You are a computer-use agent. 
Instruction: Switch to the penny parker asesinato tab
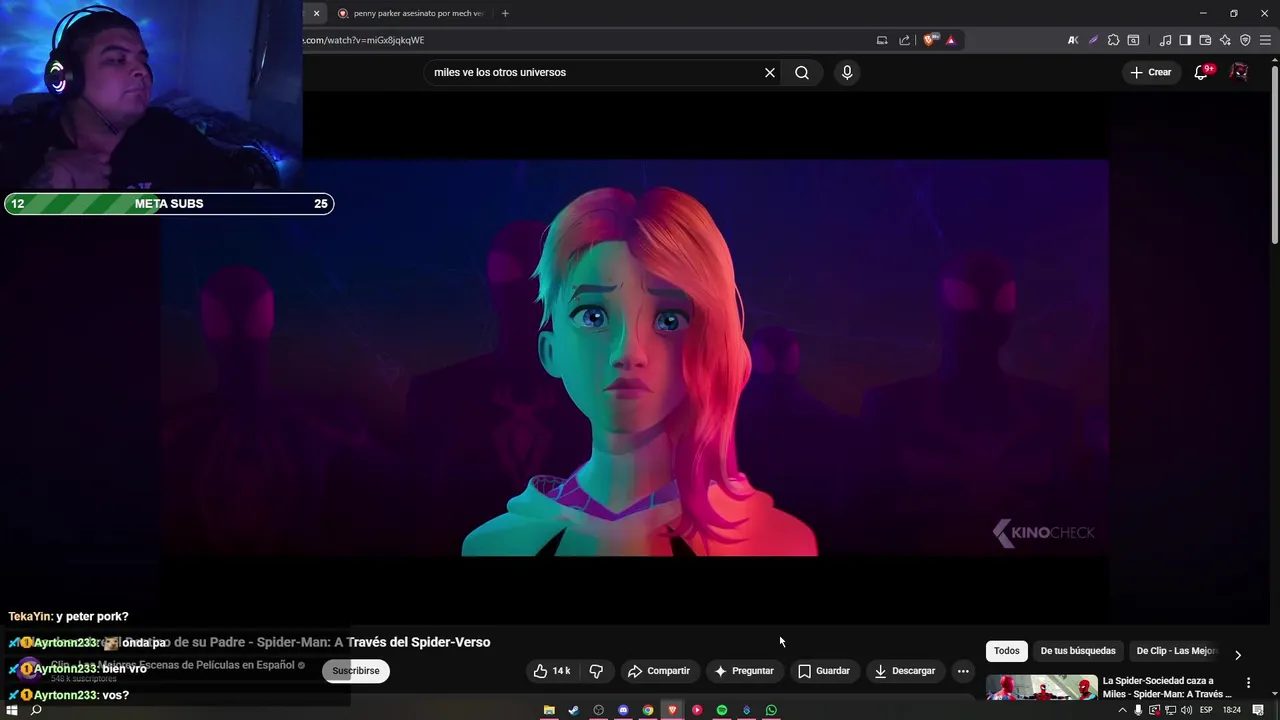click(x=411, y=13)
